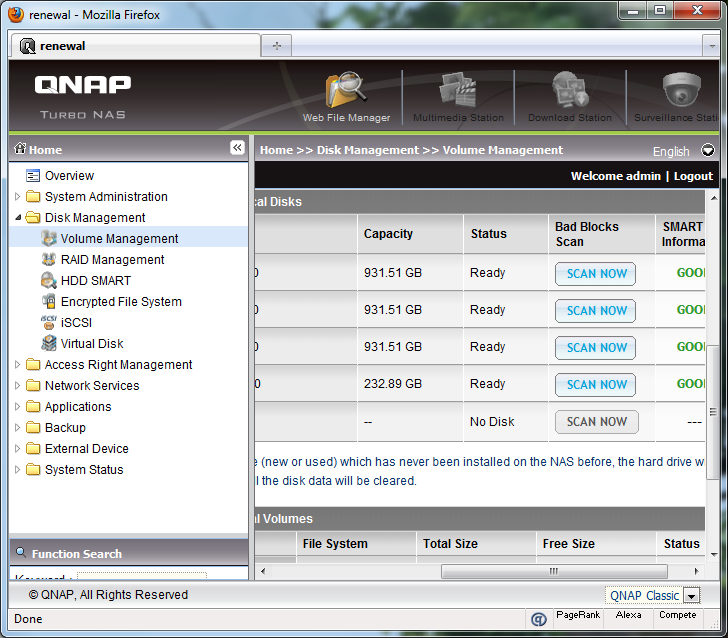Select Volume Management in the tree
This screenshot has height=638, width=728.
click(x=119, y=239)
